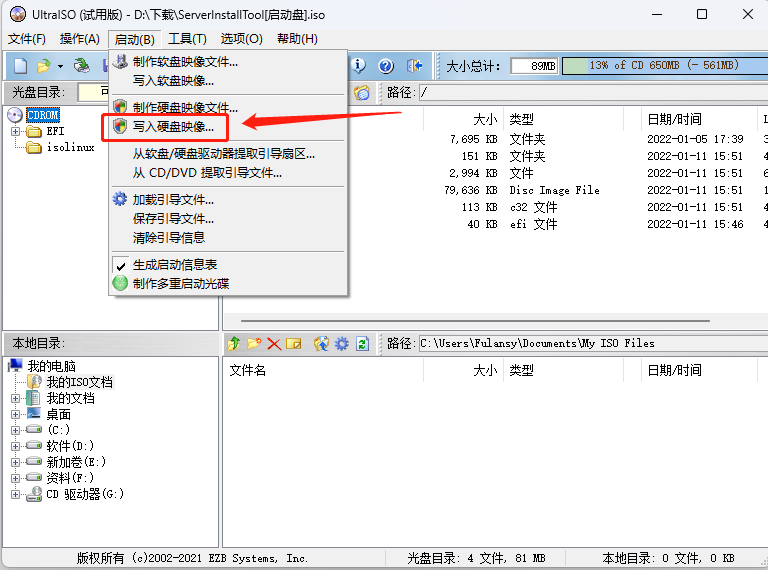Click the Exit door toolbar icon
Image resolution: width=768 pixels, height=571 pixels.
(414, 66)
